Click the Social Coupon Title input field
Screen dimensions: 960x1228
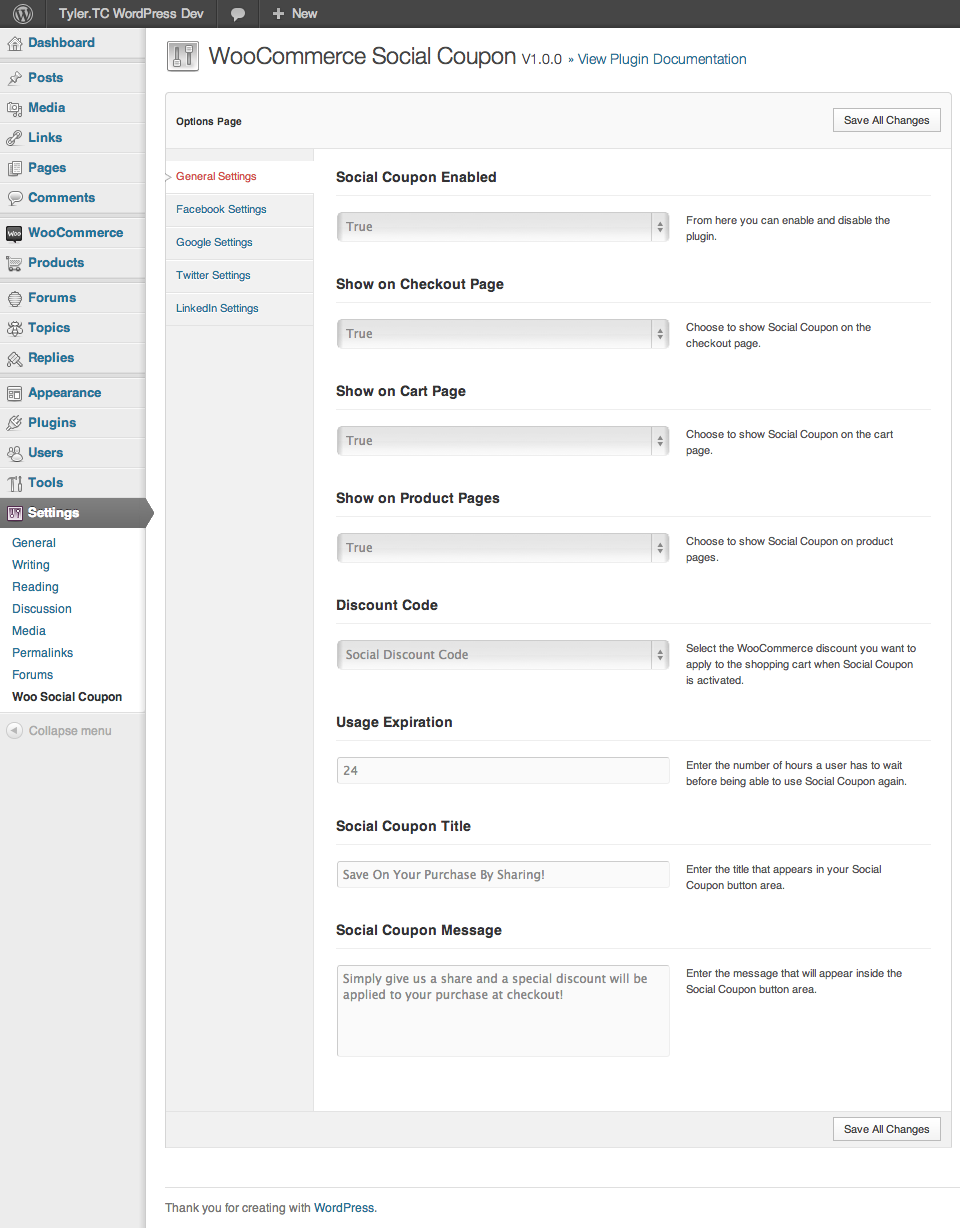(x=503, y=874)
